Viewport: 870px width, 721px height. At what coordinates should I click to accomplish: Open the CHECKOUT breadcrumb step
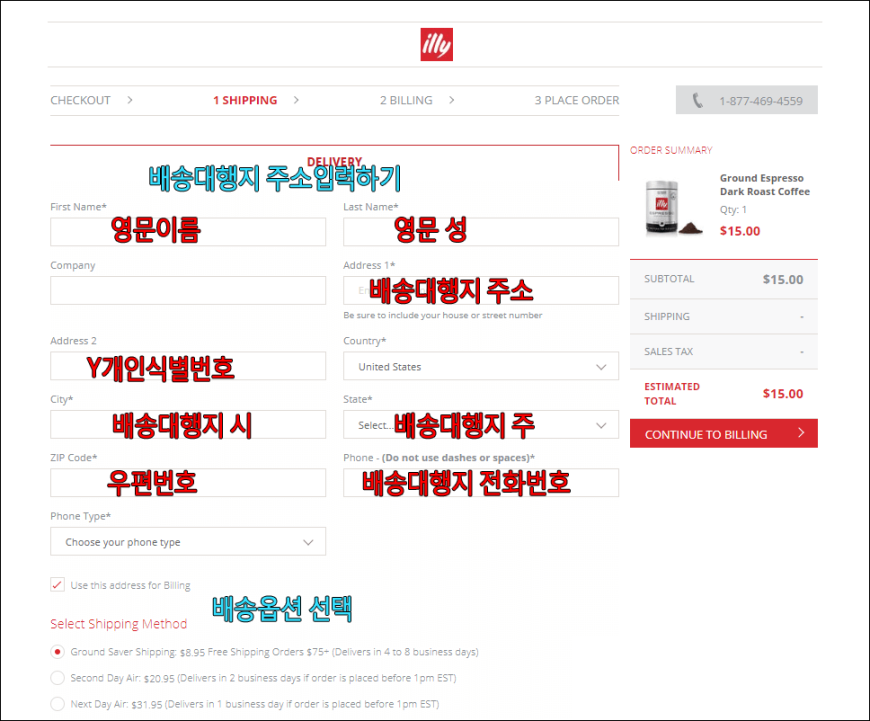coord(80,100)
